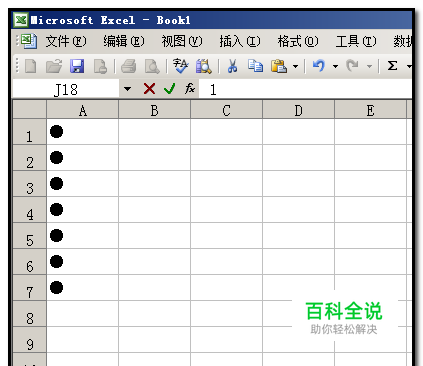Select row 3 header
Image resolution: width=423 pixels, height=366 pixels.
[29, 184]
